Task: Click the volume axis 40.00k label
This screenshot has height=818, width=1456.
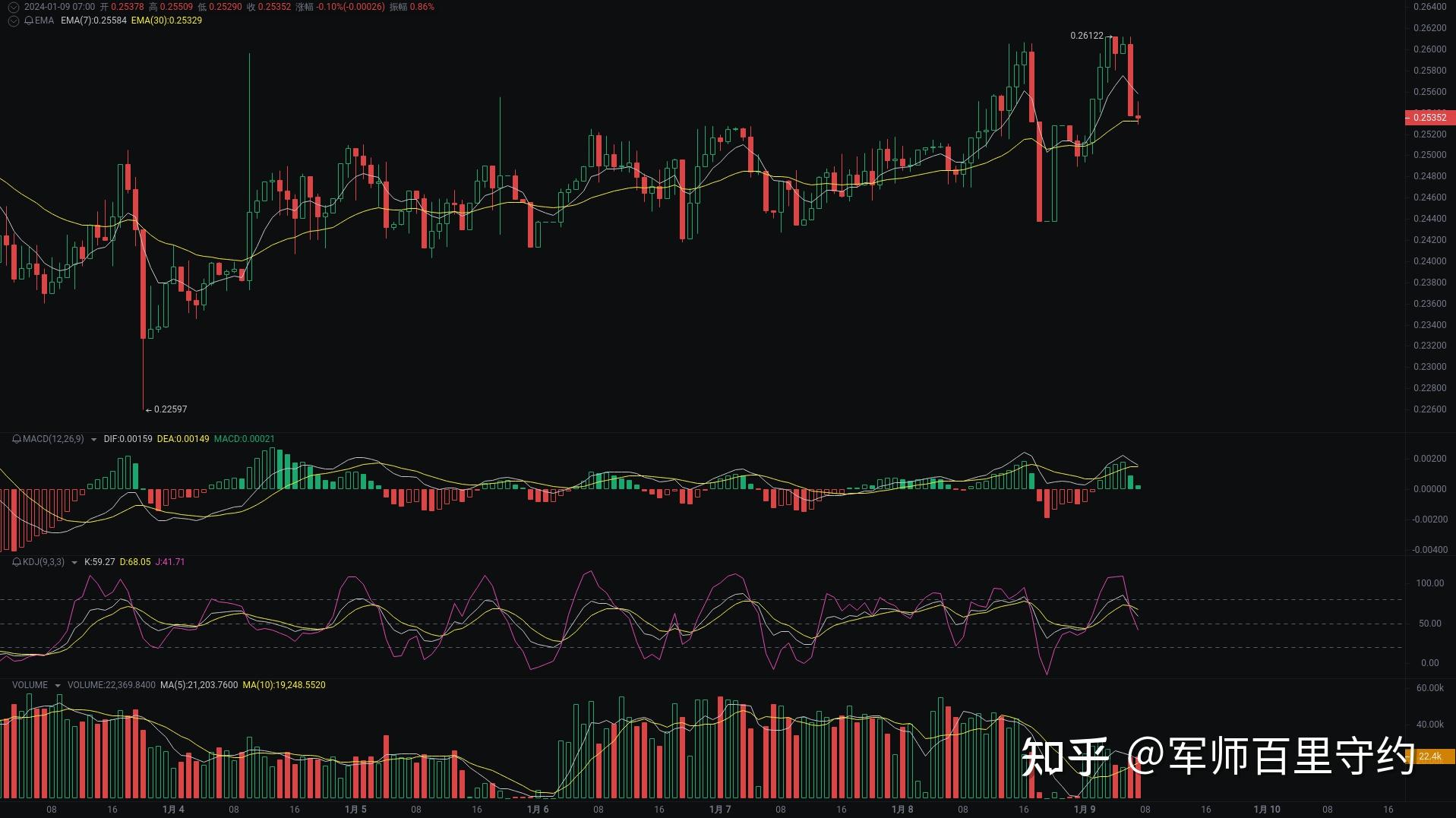Action: 1429,725
